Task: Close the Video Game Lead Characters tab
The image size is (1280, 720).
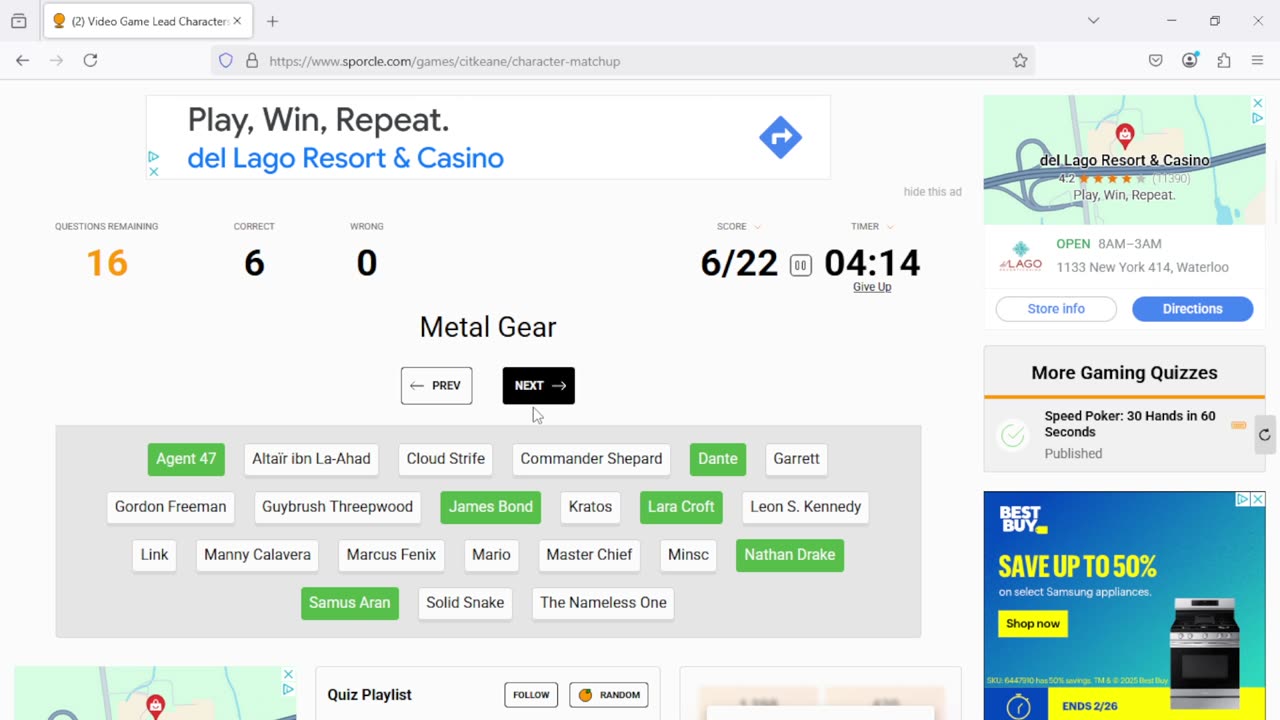Action: point(237,21)
